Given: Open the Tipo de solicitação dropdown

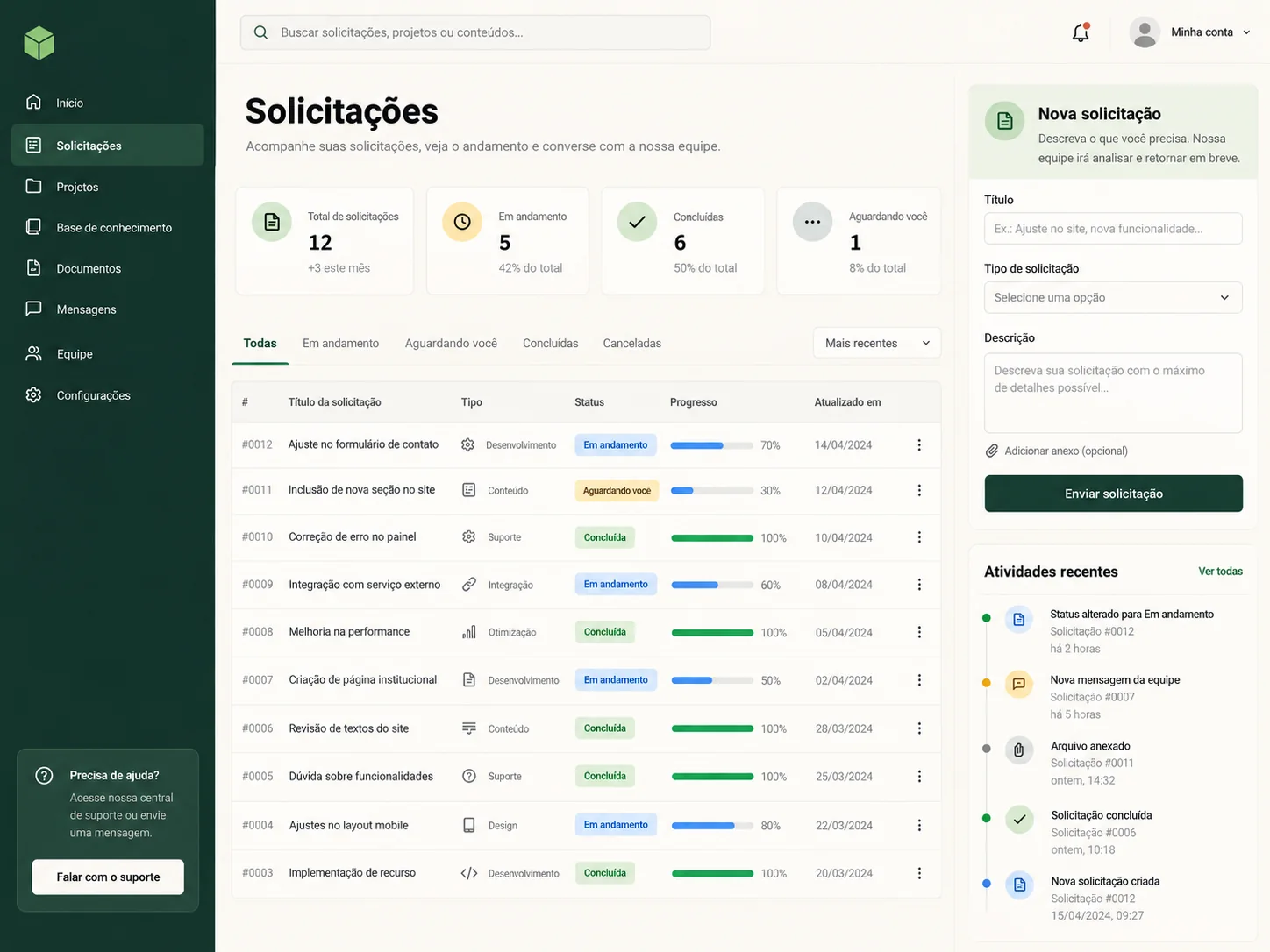Looking at the screenshot, I should [1113, 297].
